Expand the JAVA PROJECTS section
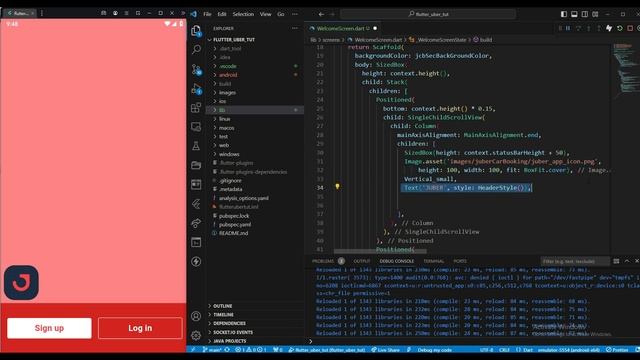 coord(229,341)
